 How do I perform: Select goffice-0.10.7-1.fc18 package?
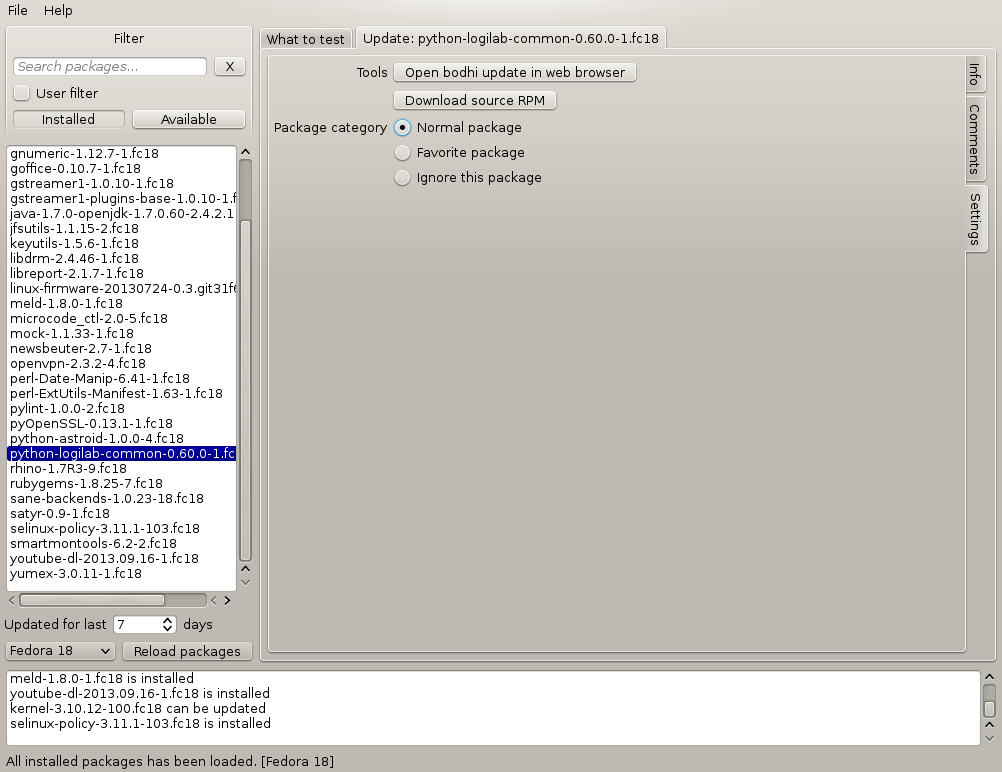[121, 169]
